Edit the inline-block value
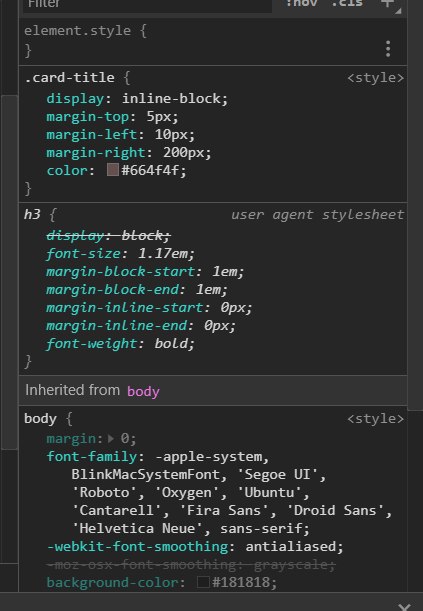This screenshot has width=423, height=611. coord(171,99)
